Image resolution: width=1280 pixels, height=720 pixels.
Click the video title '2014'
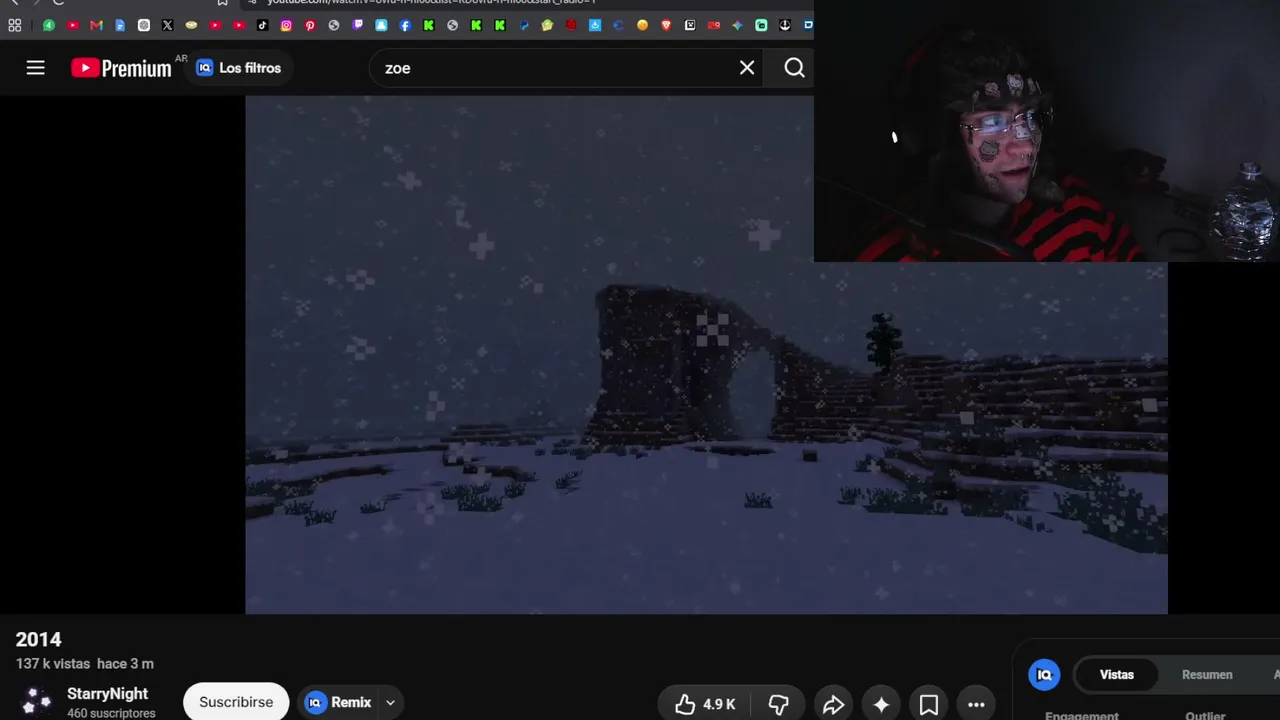pos(39,640)
